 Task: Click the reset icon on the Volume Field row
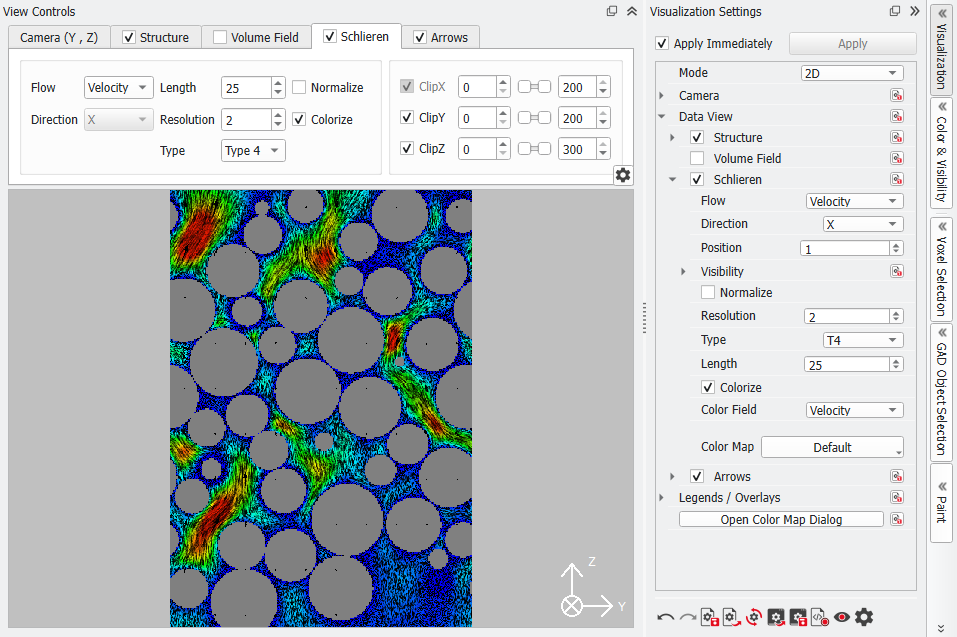pyautogui.click(x=897, y=158)
